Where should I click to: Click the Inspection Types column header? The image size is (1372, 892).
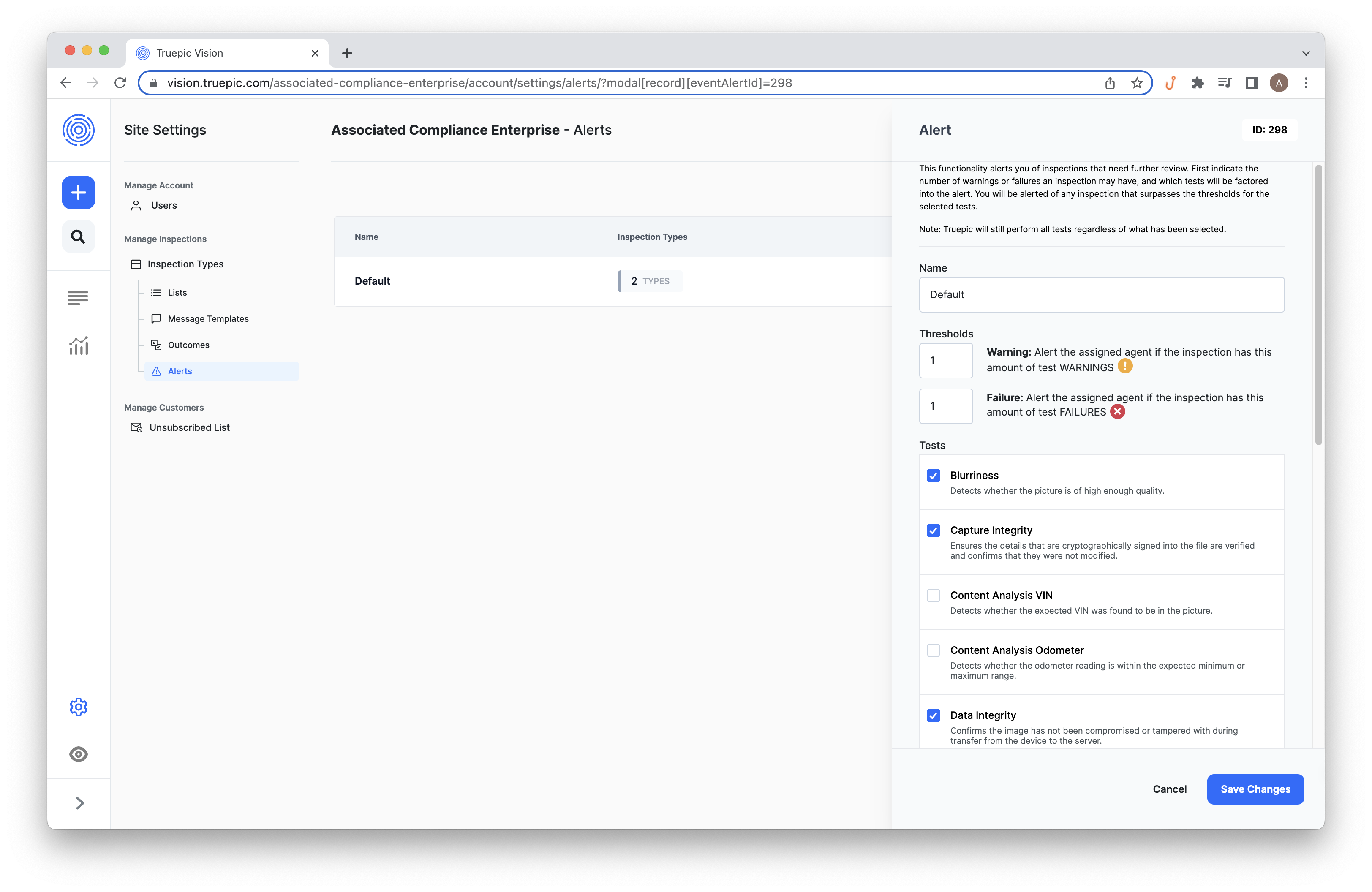pyautogui.click(x=652, y=236)
